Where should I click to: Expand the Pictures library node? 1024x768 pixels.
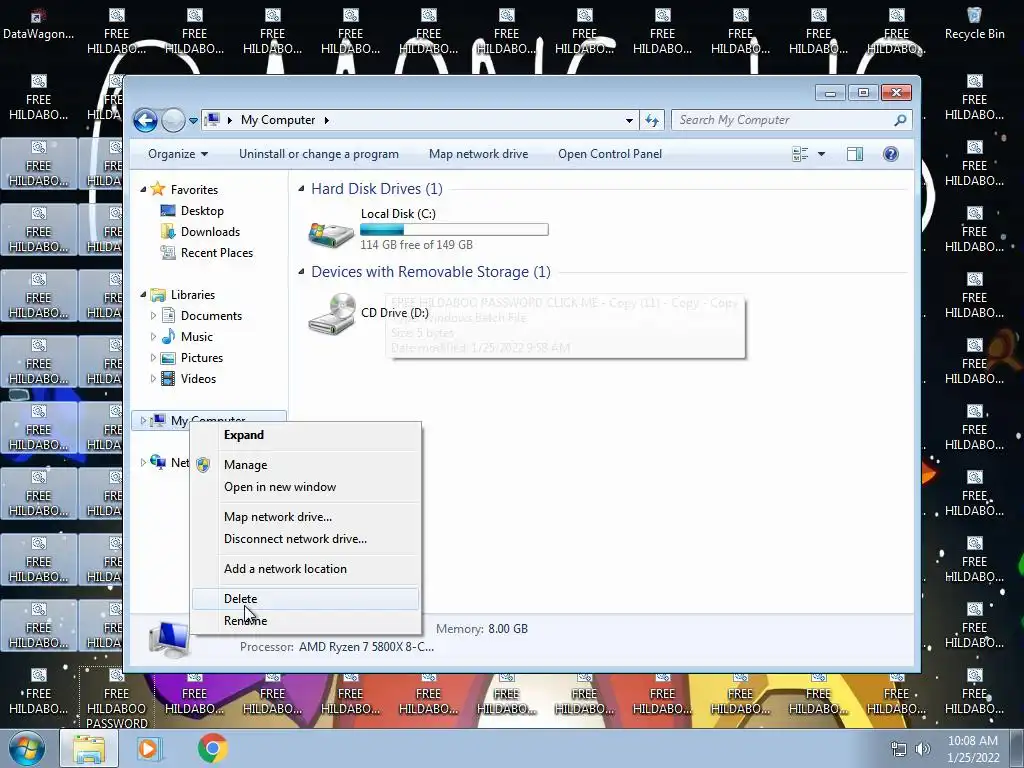point(153,358)
